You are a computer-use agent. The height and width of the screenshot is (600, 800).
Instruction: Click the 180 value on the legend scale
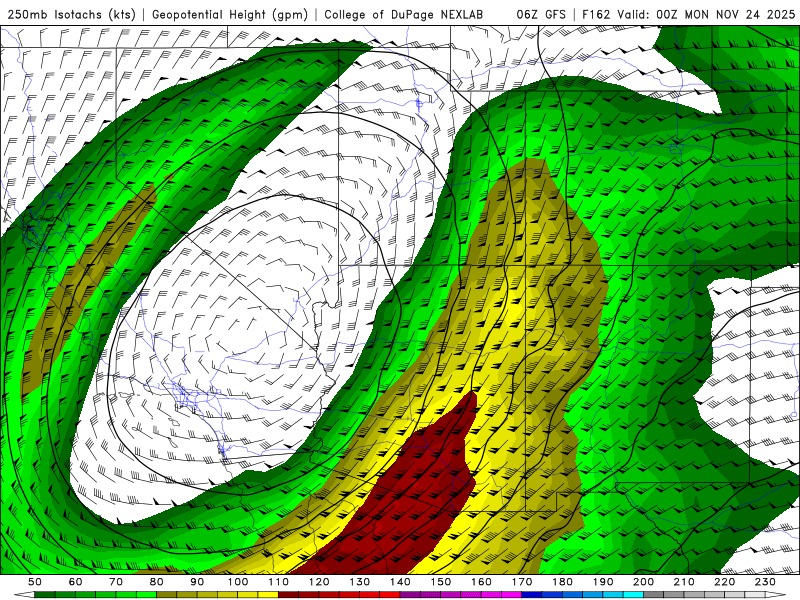[562, 582]
